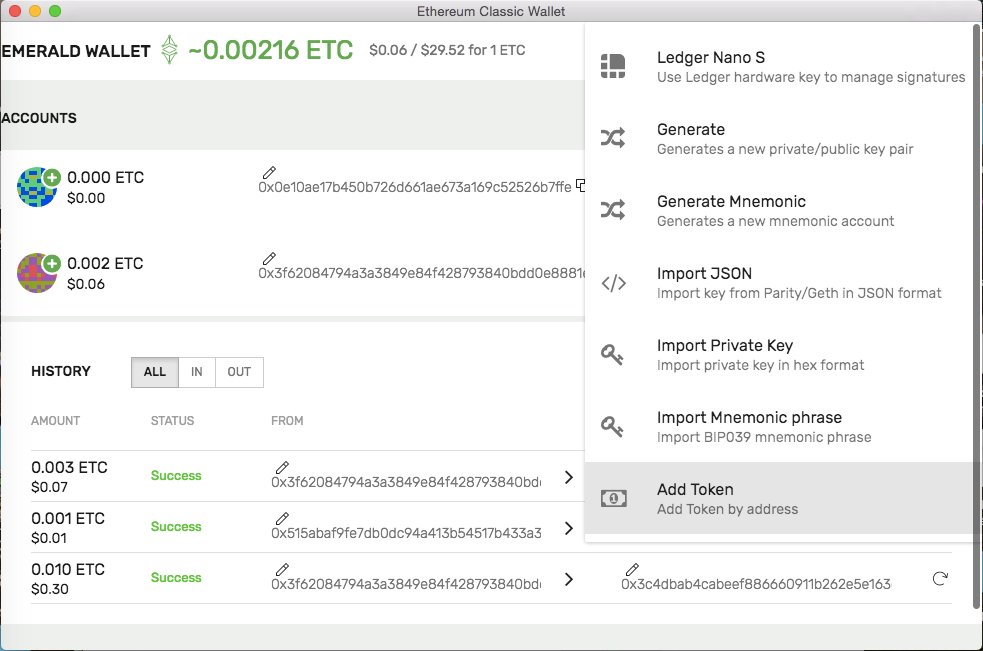983x651 pixels.
Task: Click arrow icon in 0.010 ETC transaction row
Action: click(x=569, y=579)
